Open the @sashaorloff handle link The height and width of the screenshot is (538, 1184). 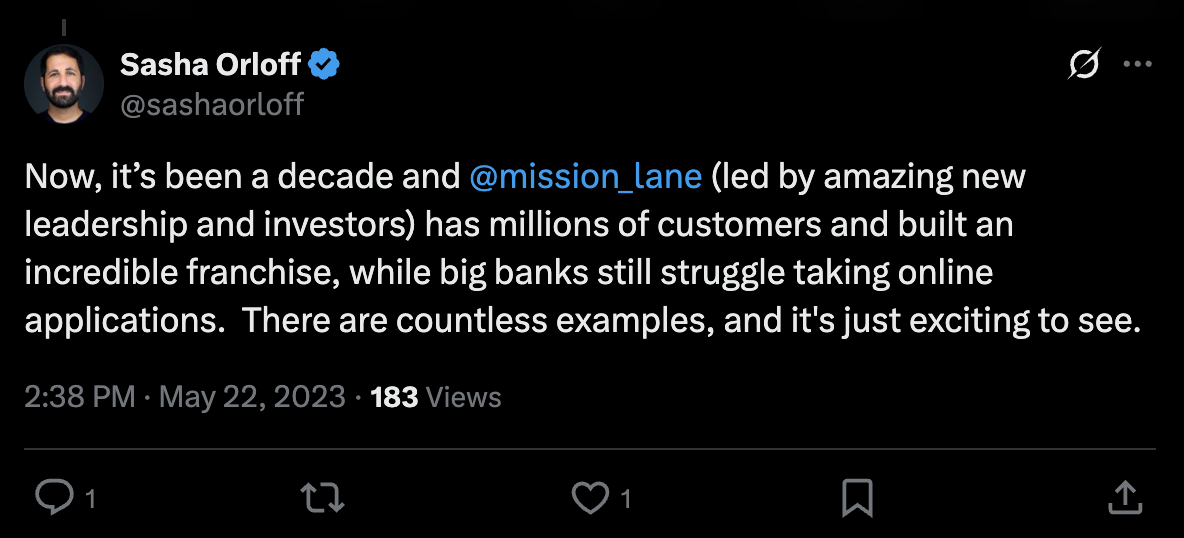point(212,104)
